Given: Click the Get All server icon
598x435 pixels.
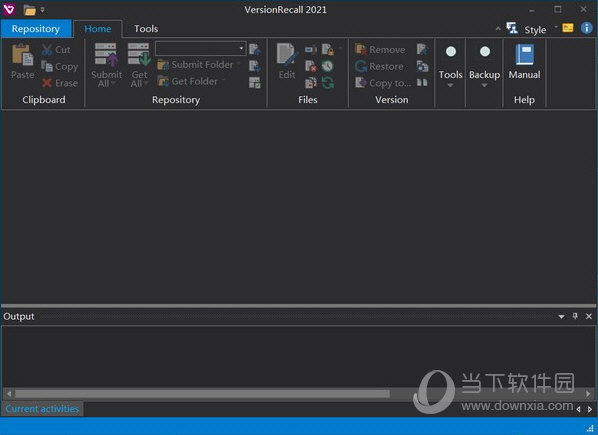Looking at the screenshot, I should point(139,55).
